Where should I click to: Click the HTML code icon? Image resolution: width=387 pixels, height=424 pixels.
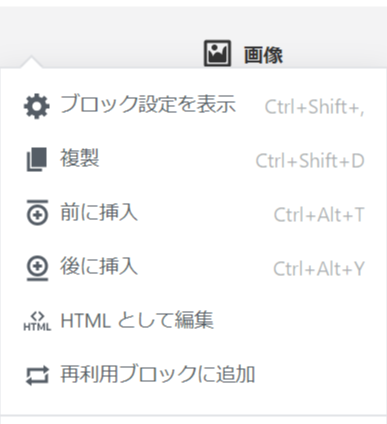37,321
